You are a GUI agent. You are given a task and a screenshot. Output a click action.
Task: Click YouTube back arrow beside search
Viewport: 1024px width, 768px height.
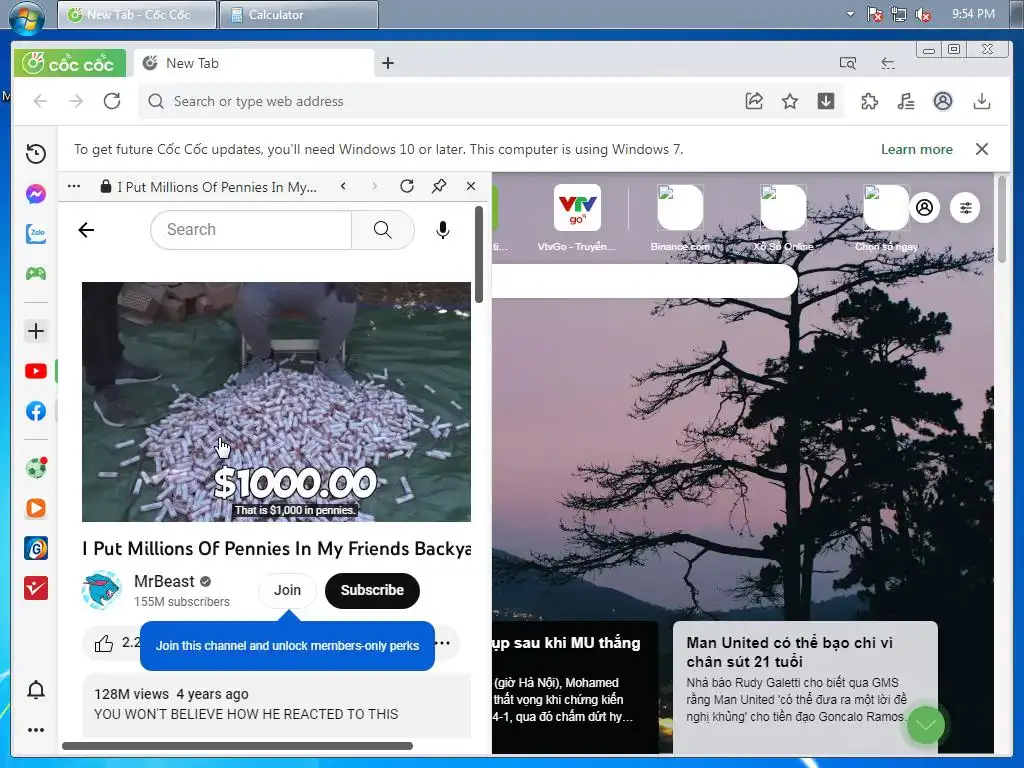click(86, 230)
